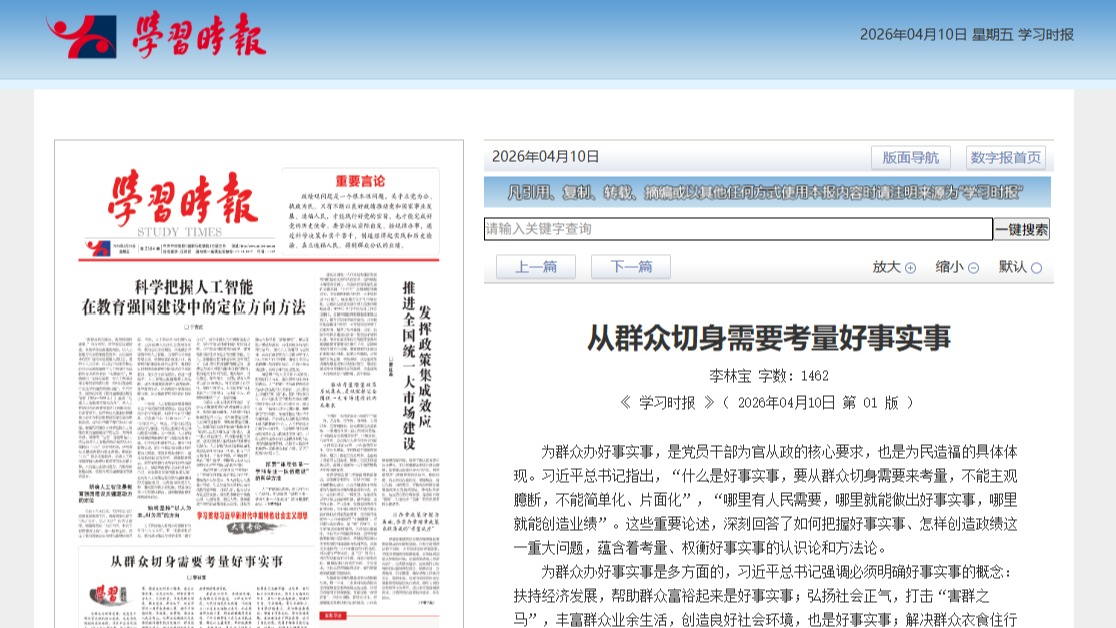This screenshot has height=628, width=1116.
Task: Click the blue citation notice banner
Action: tap(767, 192)
